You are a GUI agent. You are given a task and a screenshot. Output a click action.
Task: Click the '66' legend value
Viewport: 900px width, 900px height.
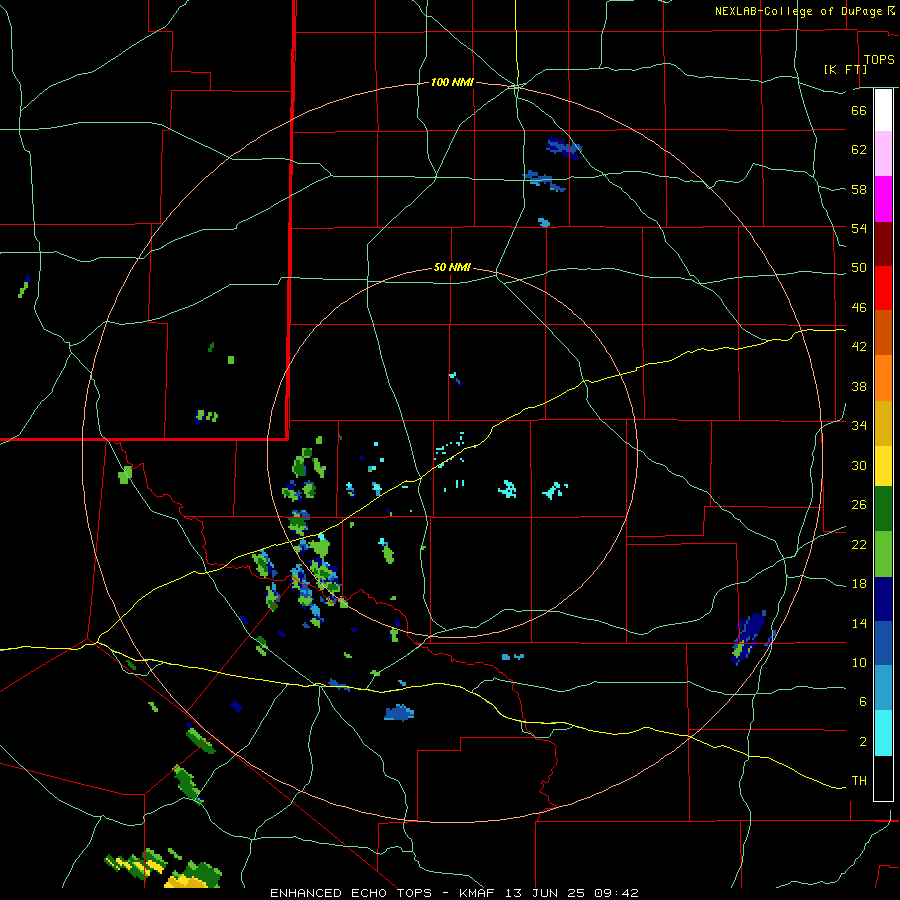coord(859,110)
